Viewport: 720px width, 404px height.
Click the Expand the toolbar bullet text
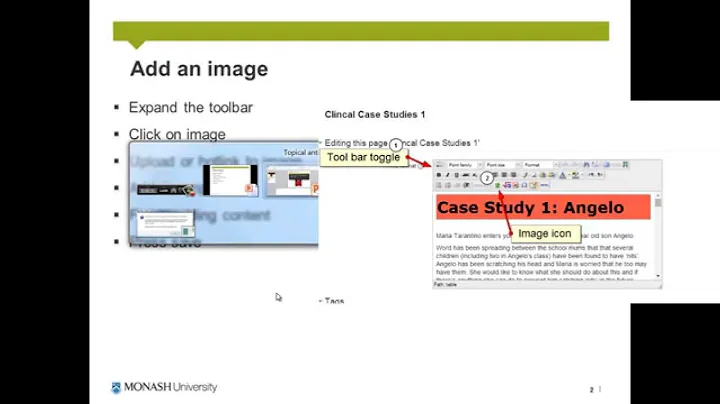point(191,107)
